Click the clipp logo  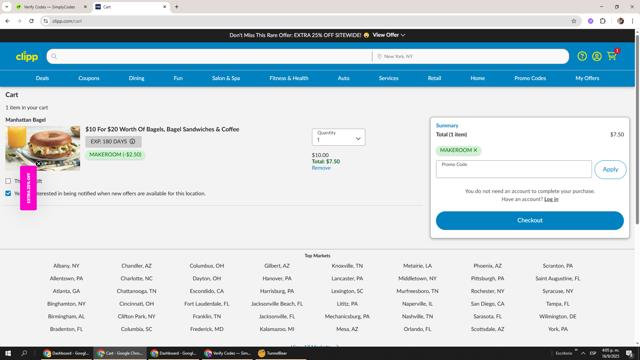click(27, 56)
